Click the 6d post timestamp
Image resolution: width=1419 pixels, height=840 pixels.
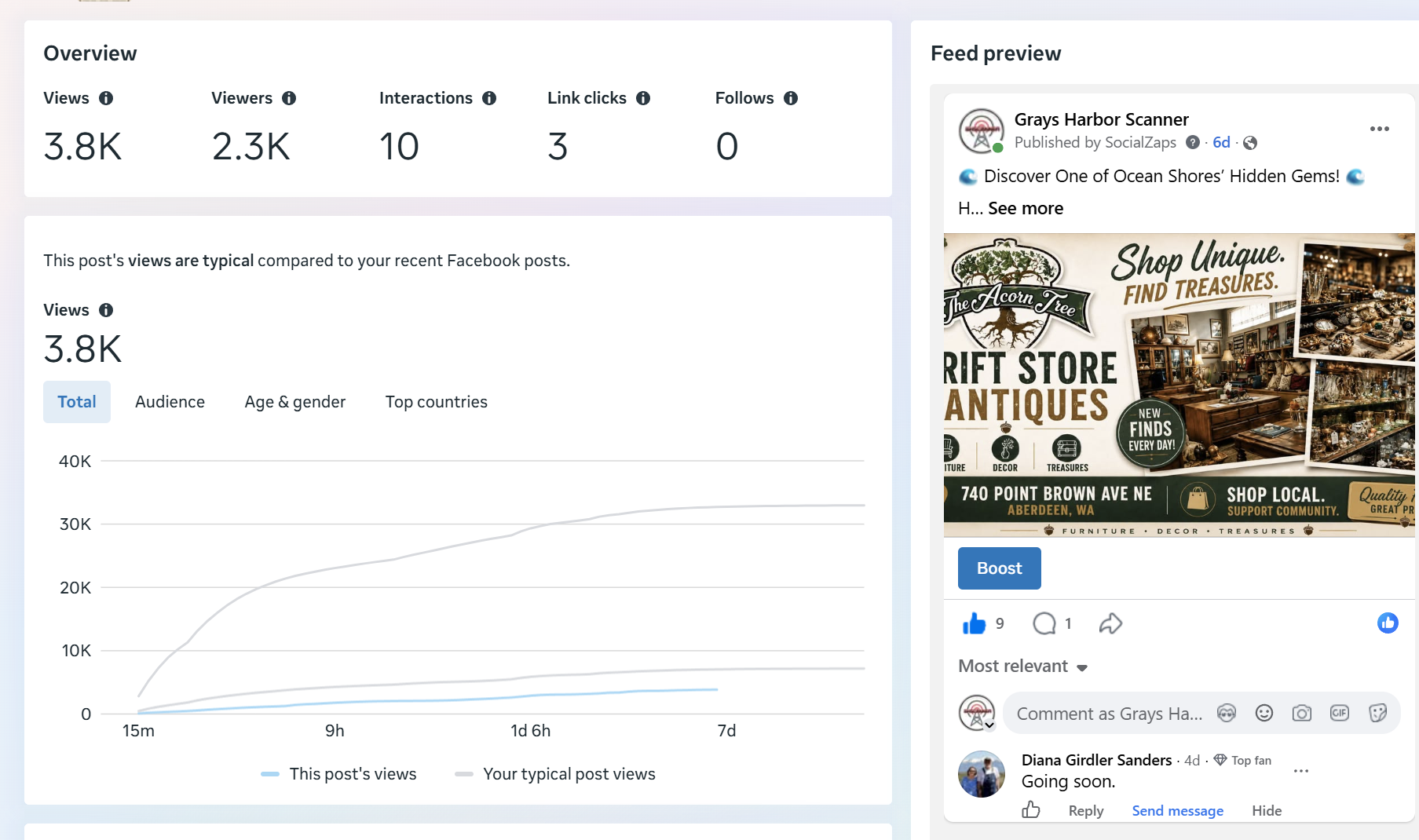[1221, 142]
